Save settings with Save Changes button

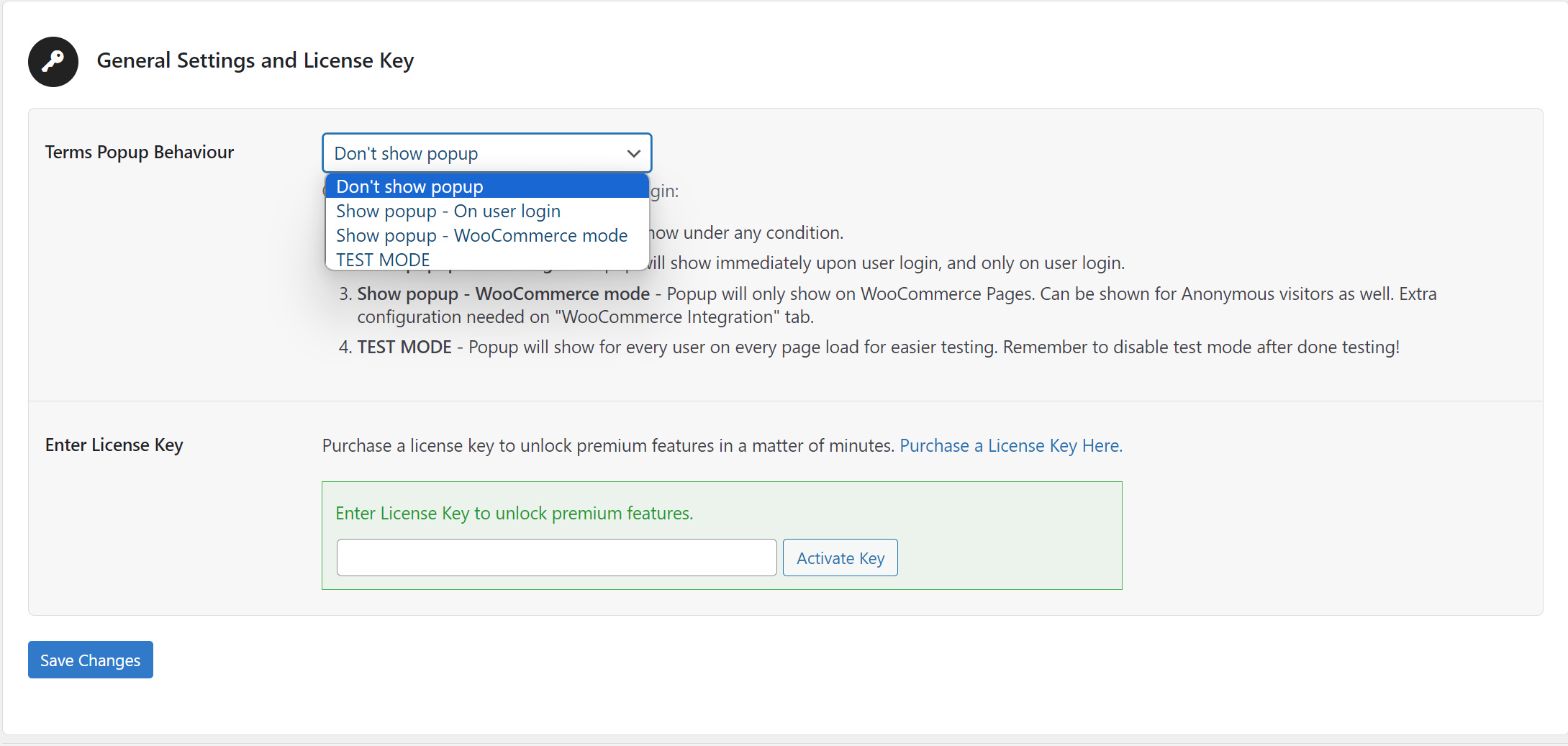click(x=91, y=660)
